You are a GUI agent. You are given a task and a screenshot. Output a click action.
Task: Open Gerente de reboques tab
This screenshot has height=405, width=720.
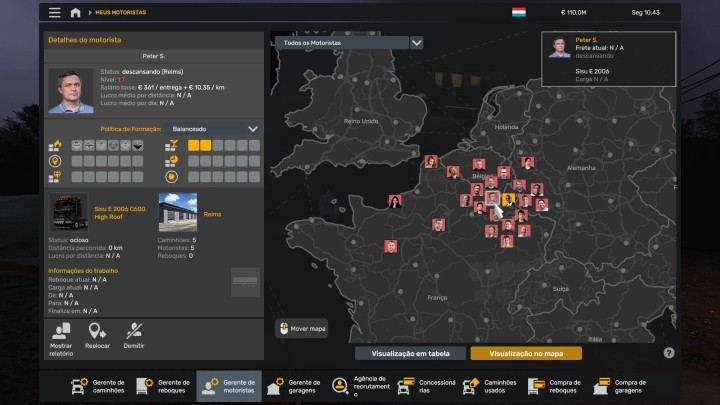[x=163, y=386]
